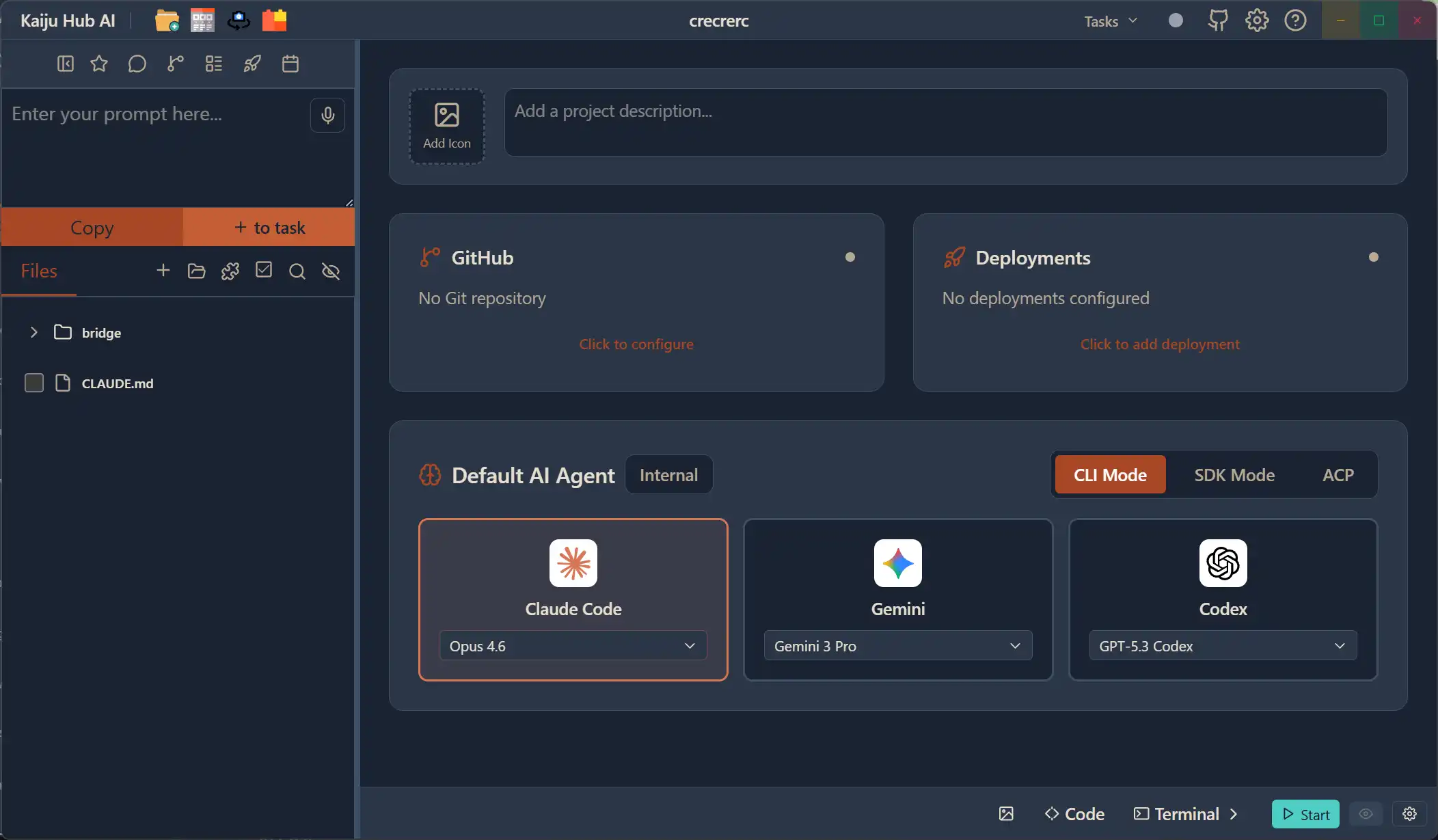Image resolution: width=1438 pixels, height=840 pixels.
Task: Click the calculator grid icon in title bar
Action: [202, 21]
